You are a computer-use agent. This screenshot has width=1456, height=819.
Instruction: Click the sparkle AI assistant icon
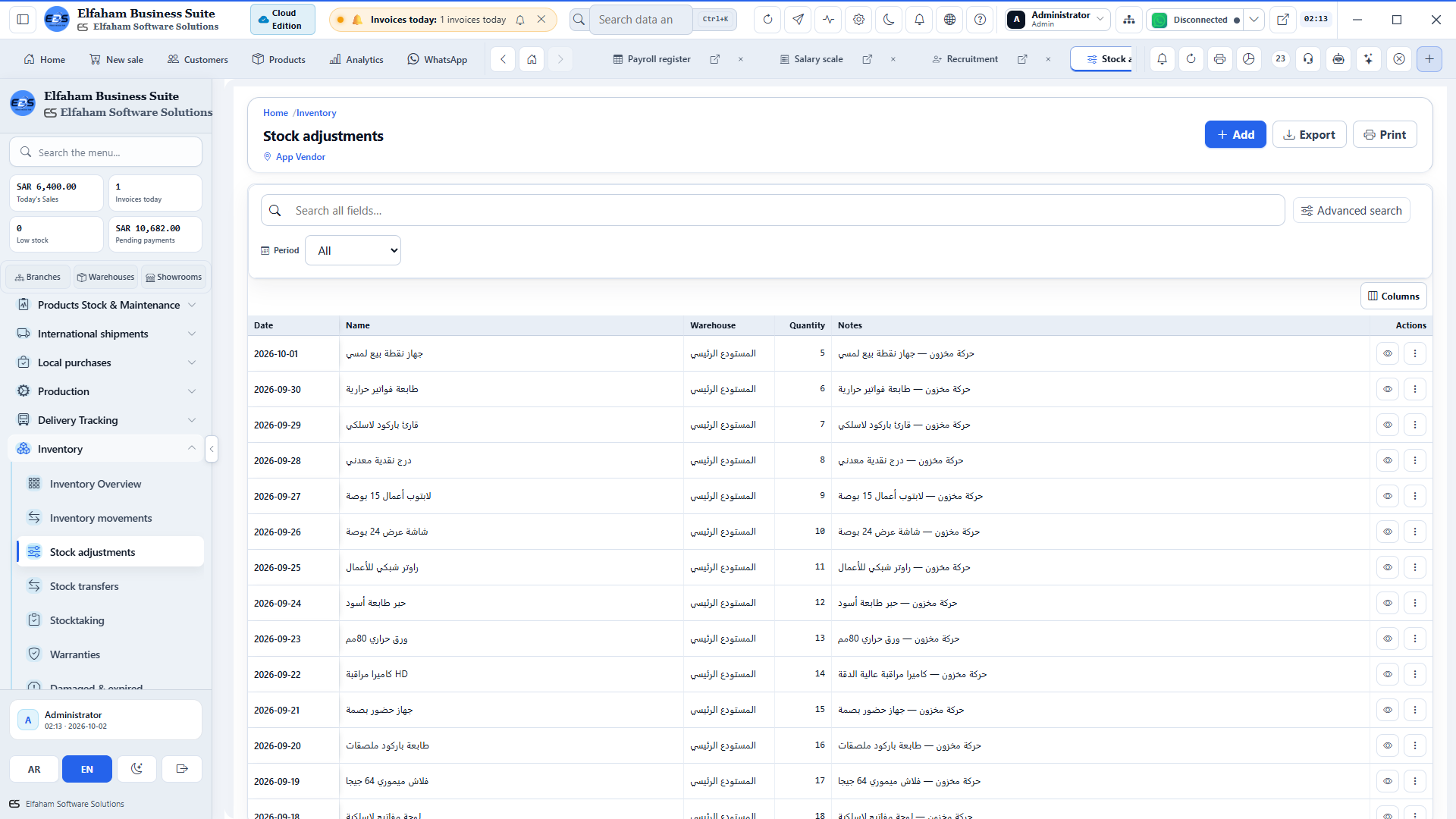[1369, 59]
